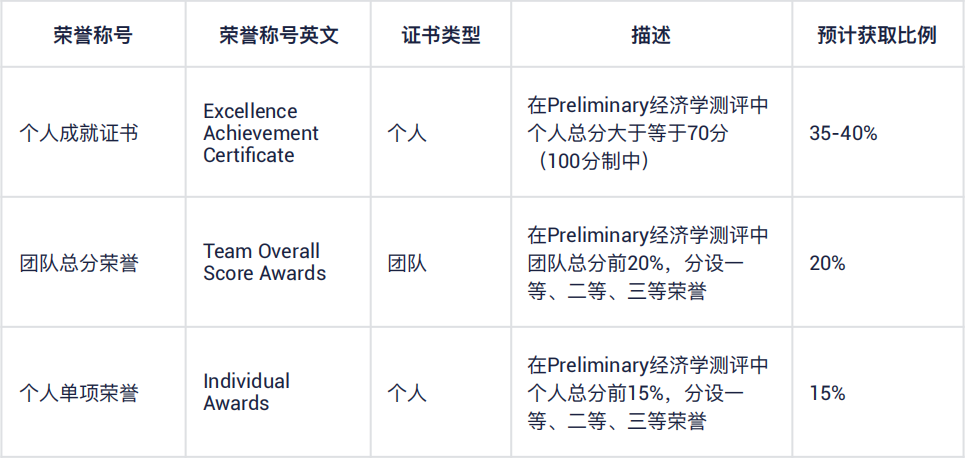The height and width of the screenshot is (459, 965).
Task: Select the 35-40% ratio cell
Action: pos(843,133)
